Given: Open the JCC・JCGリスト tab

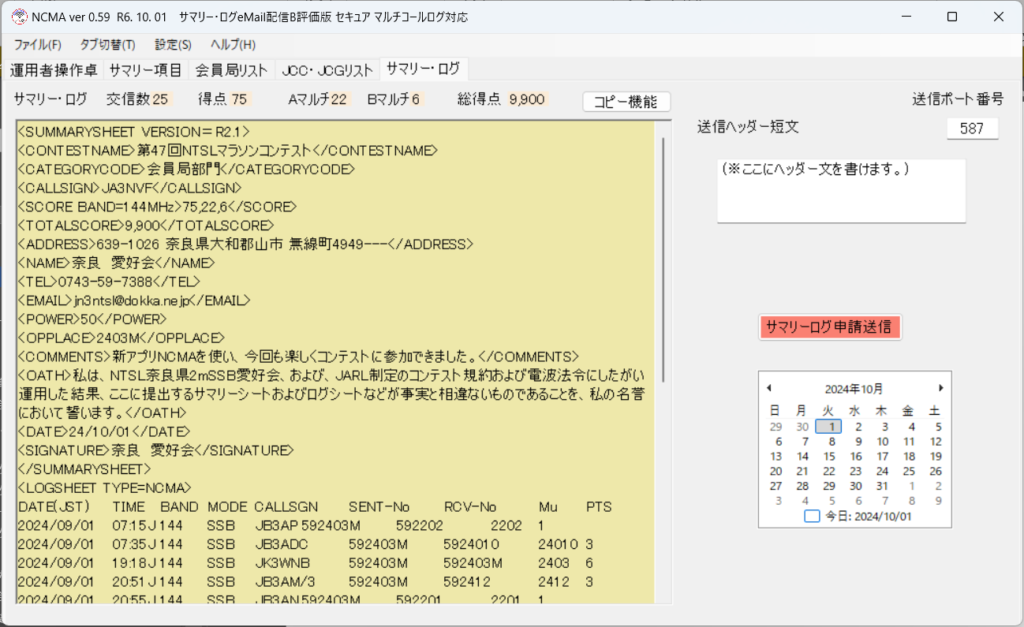Looking at the screenshot, I should pyautogui.click(x=327, y=70).
